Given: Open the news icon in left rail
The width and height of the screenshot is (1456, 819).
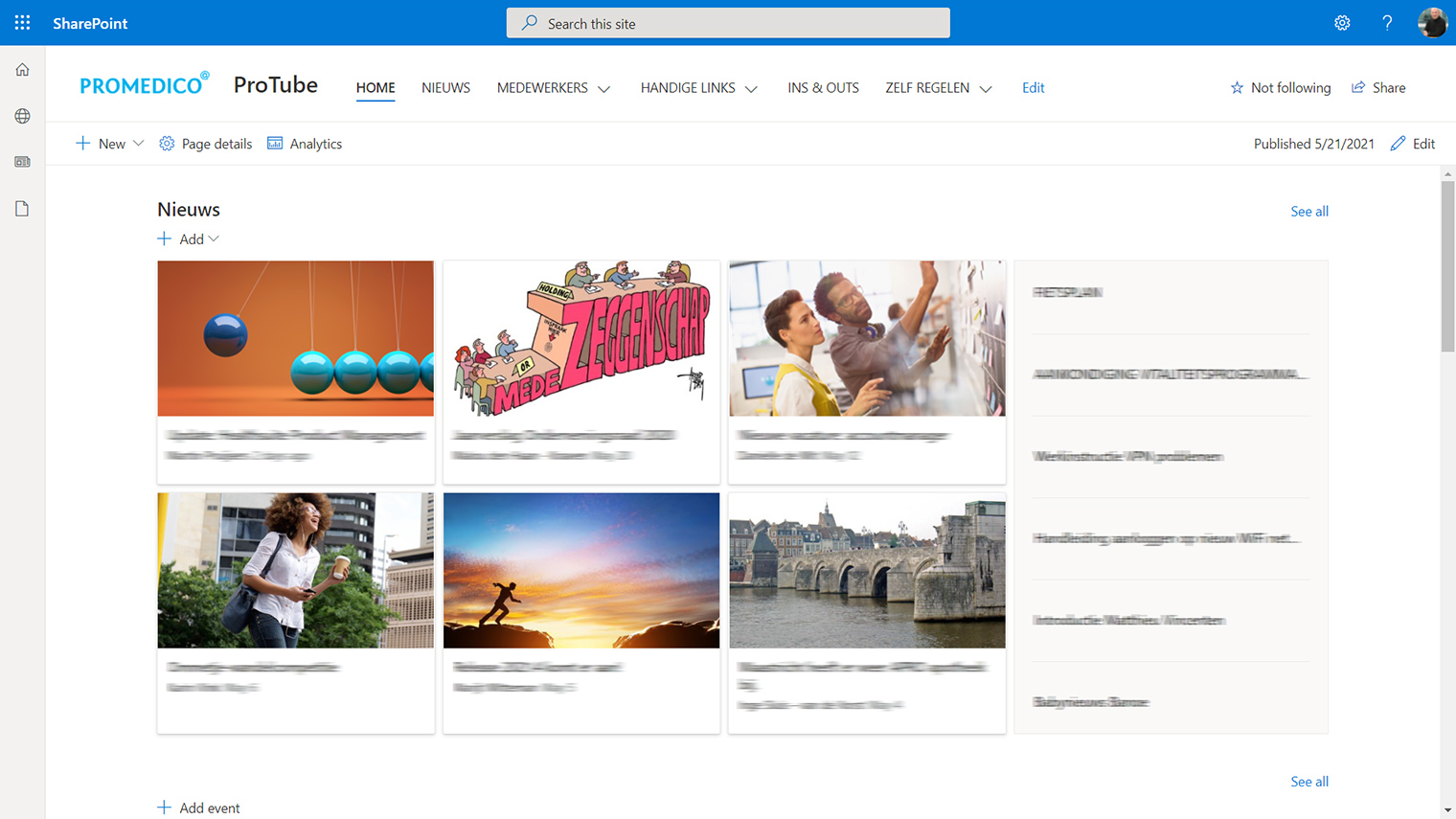Looking at the screenshot, I should click(x=22, y=162).
